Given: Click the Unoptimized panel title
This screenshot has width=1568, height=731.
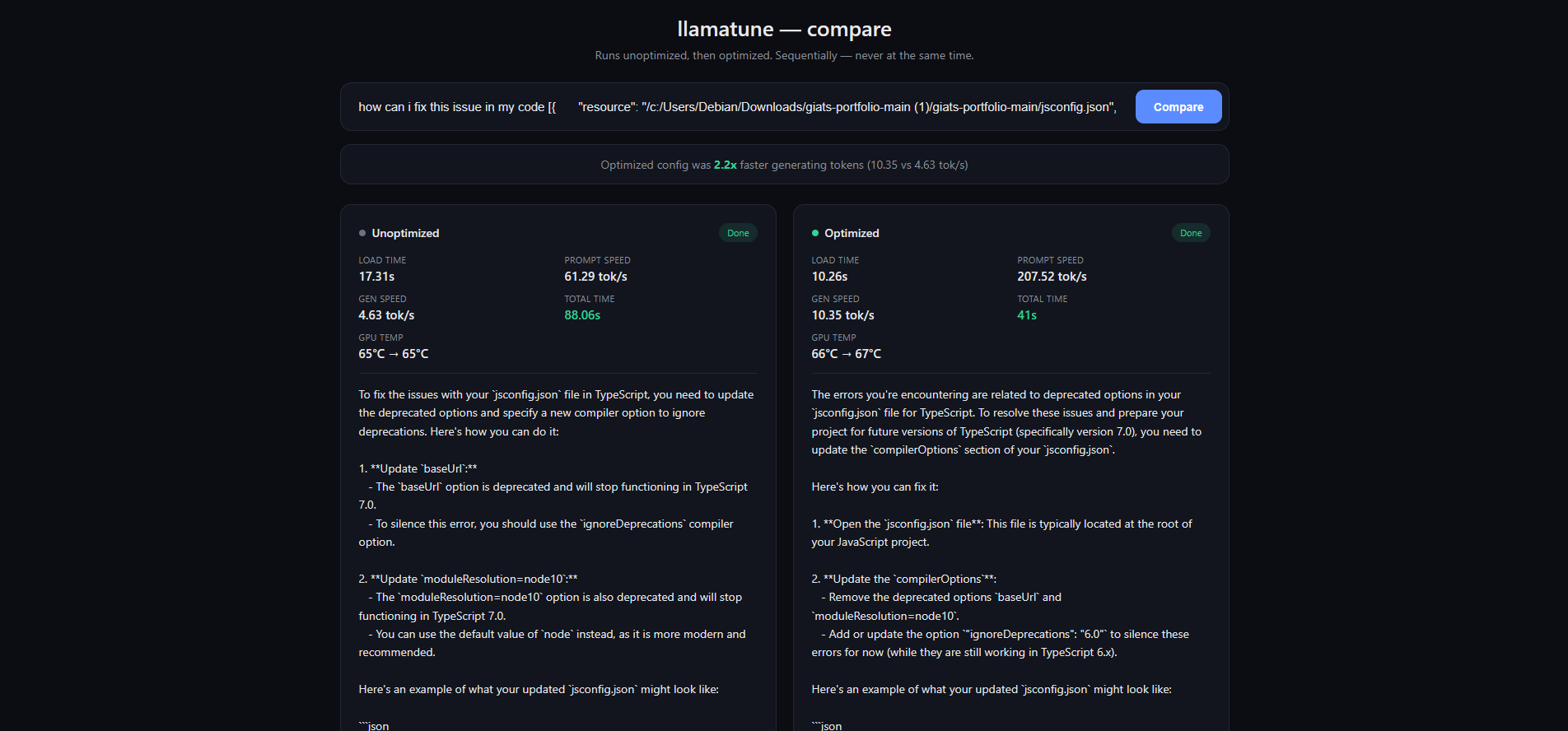Looking at the screenshot, I should (x=405, y=233).
